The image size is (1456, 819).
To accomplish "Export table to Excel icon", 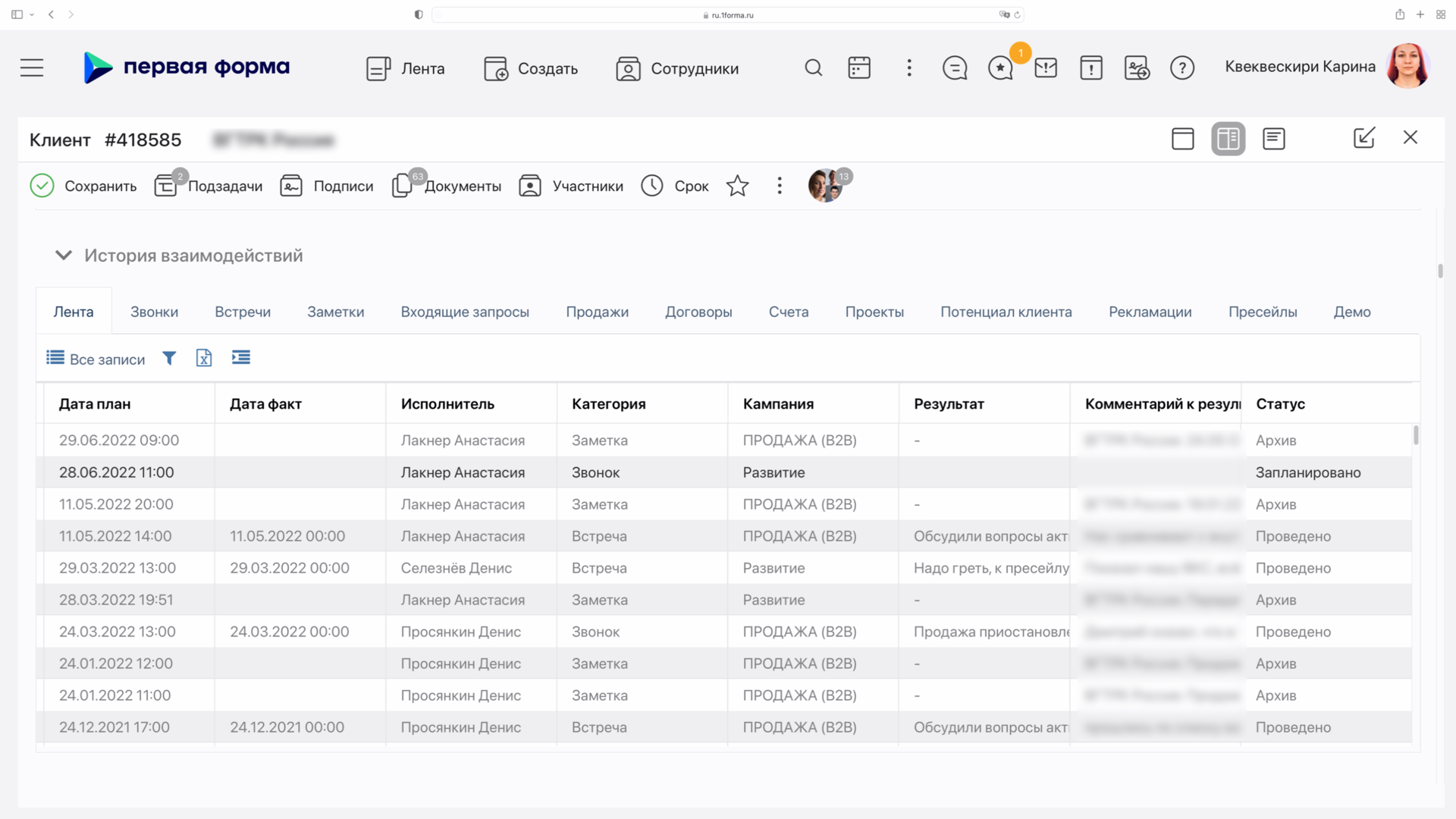I will (203, 358).
